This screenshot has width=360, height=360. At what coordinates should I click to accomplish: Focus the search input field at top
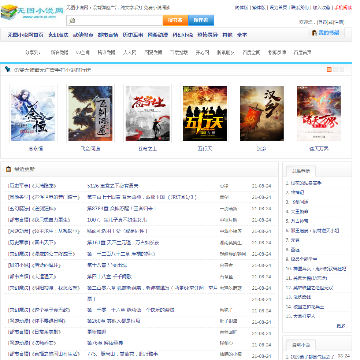114,20
